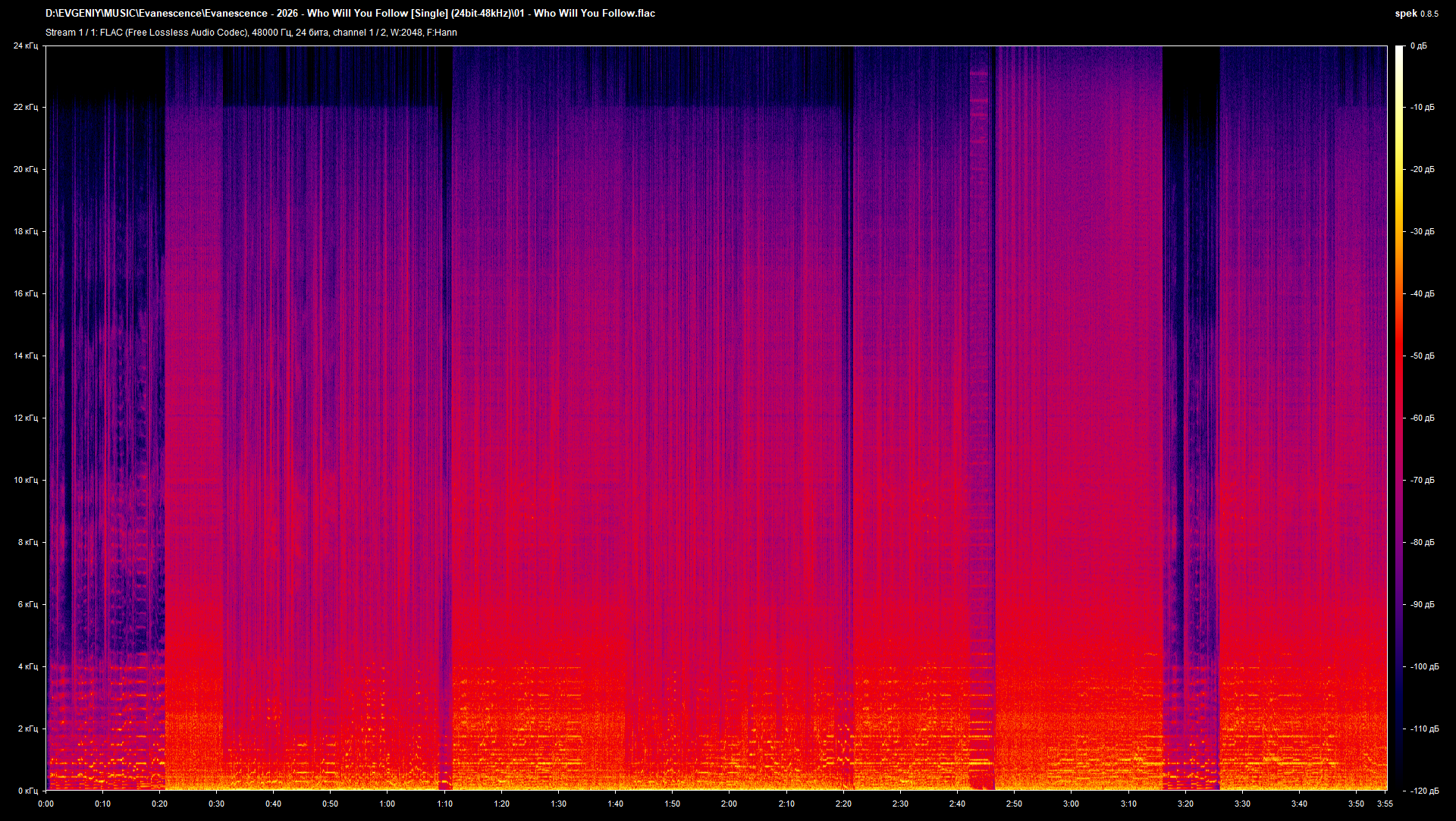The image size is (1456, 821).
Task: Click the 3:55 end time label
Action: (x=1385, y=804)
